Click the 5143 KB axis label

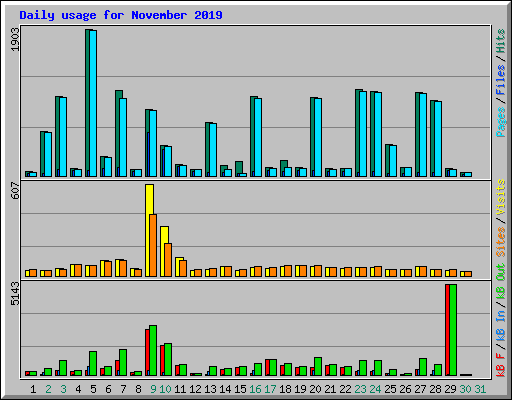click(x=15, y=294)
